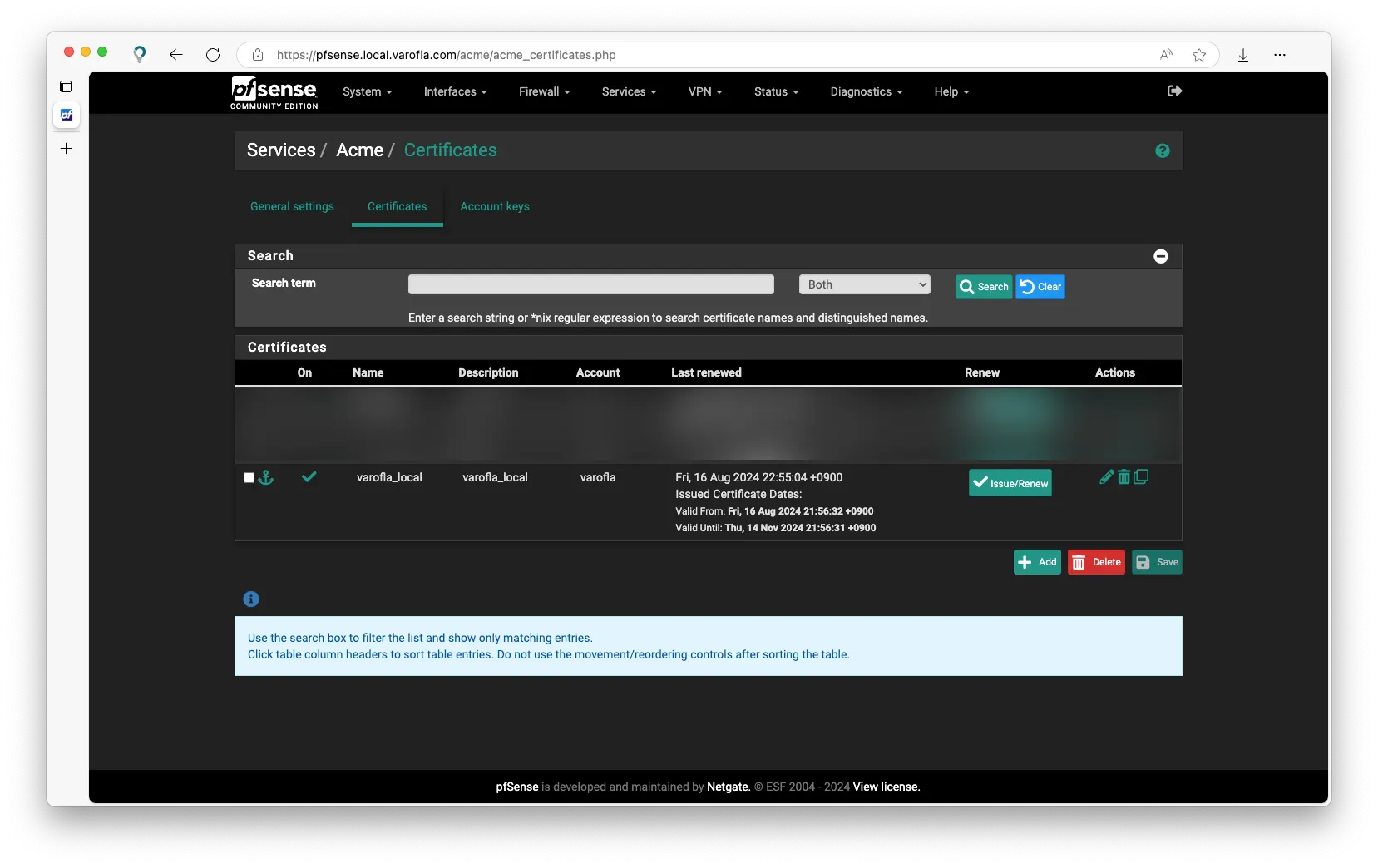This screenshot has height=868, width=1378.
Task: Click the anchor move icon for varofla_local
Action: click(266, 477)
